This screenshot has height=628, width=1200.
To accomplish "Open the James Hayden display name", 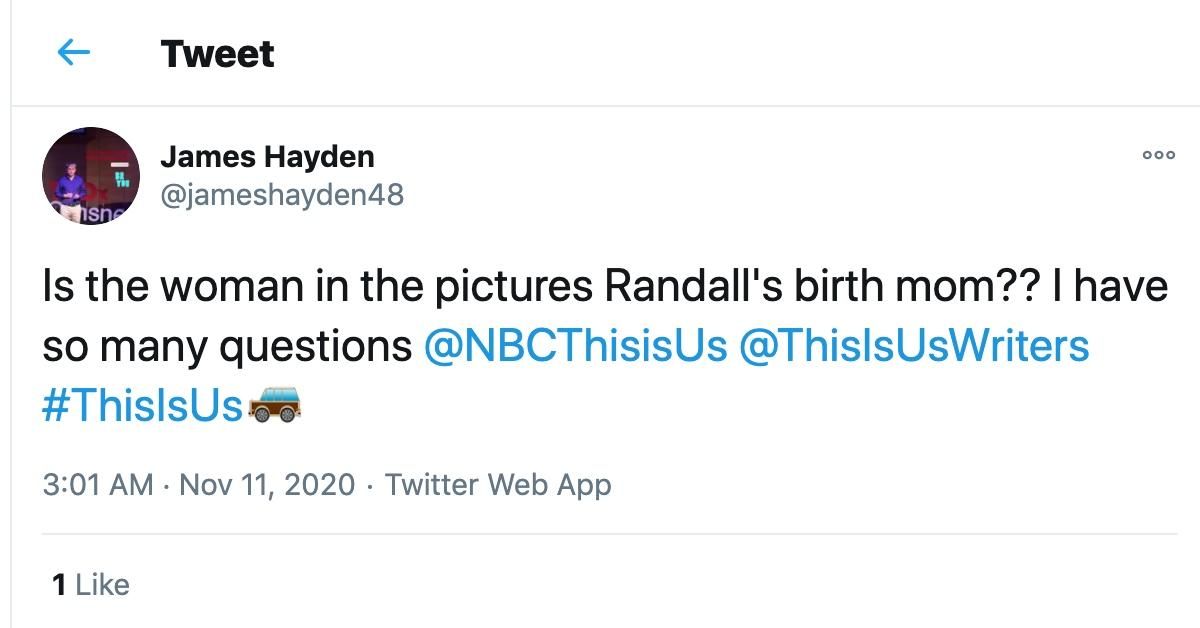I will (x=268, y=157).
